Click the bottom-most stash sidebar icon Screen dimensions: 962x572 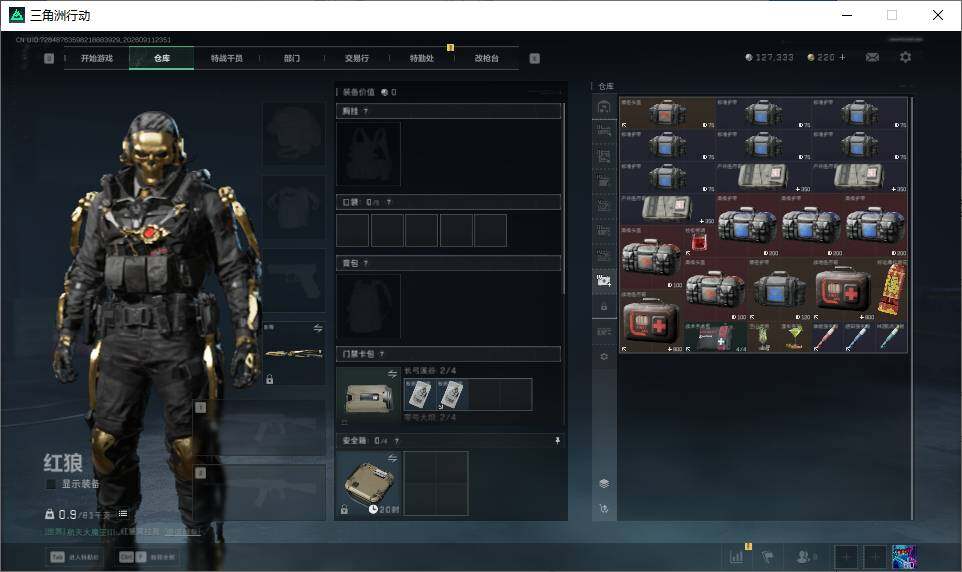pos(604,509)
